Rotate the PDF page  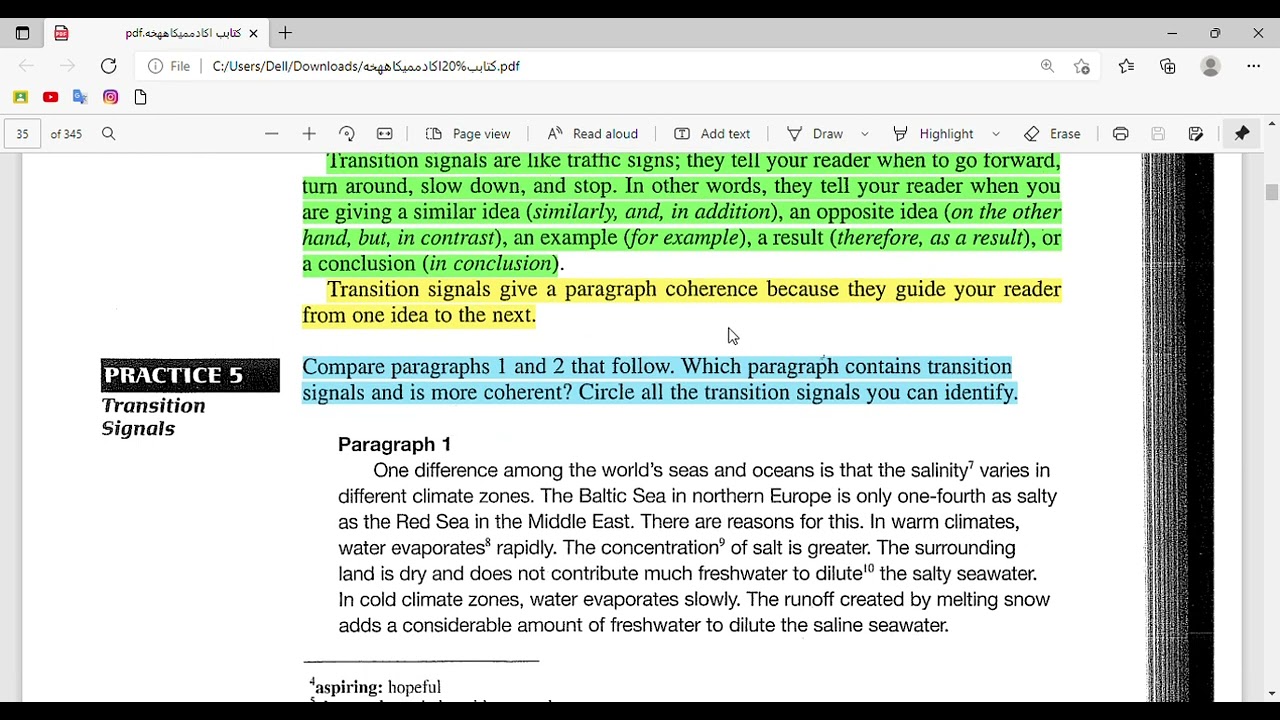347,134
